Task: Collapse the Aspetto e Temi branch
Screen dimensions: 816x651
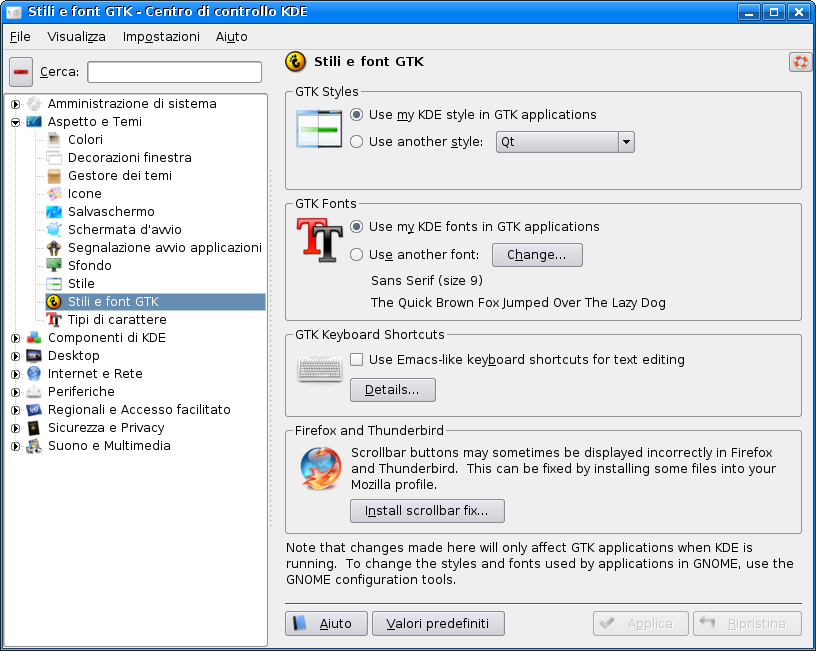Action: [15, 122]
